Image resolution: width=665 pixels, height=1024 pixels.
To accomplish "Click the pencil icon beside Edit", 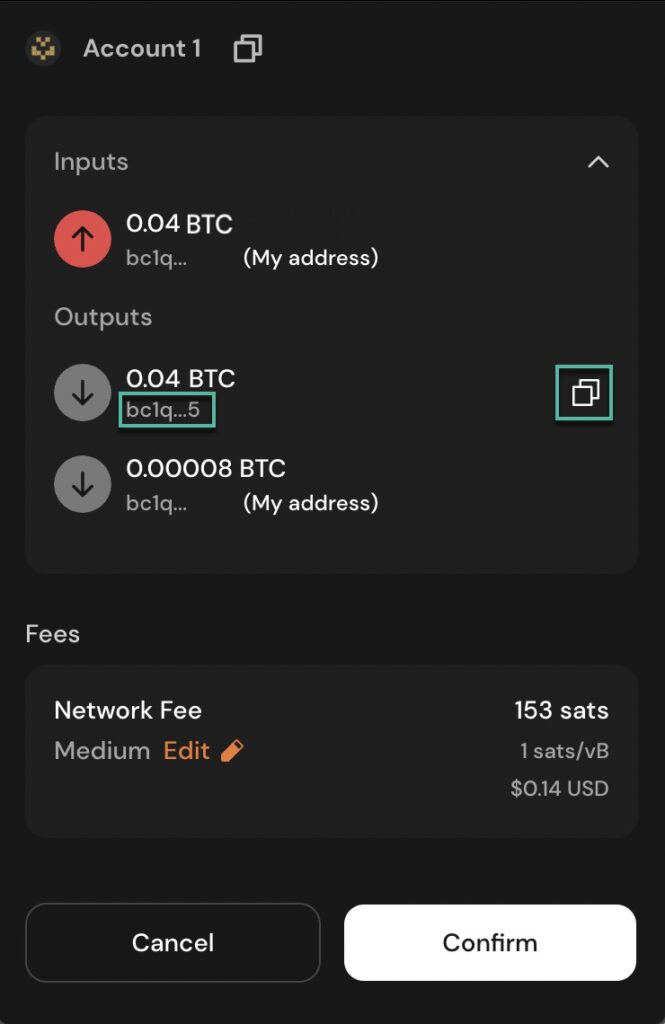I will tap(232, 751).
